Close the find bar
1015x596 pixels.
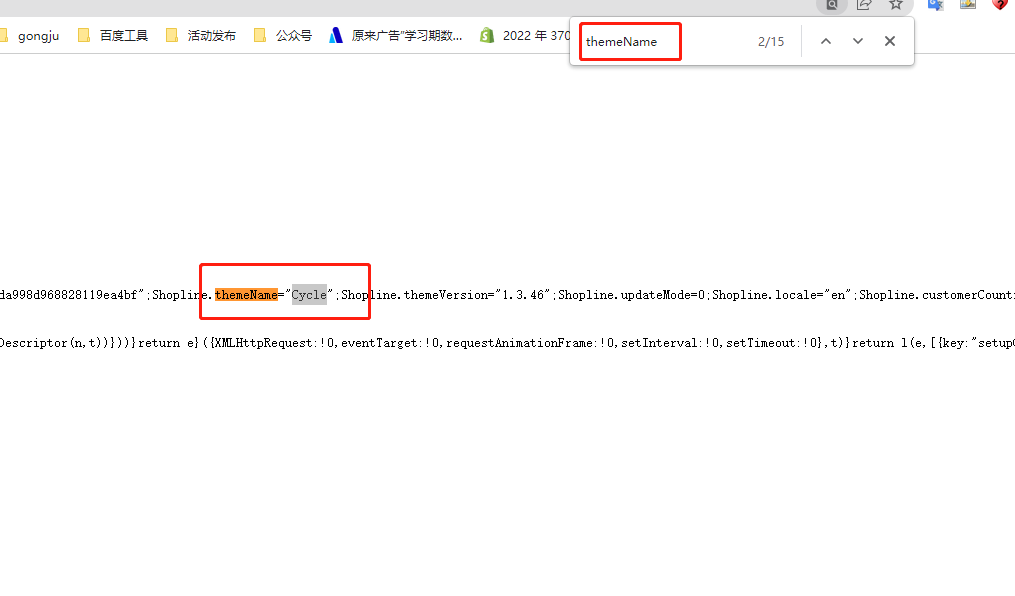coord(889,41)
